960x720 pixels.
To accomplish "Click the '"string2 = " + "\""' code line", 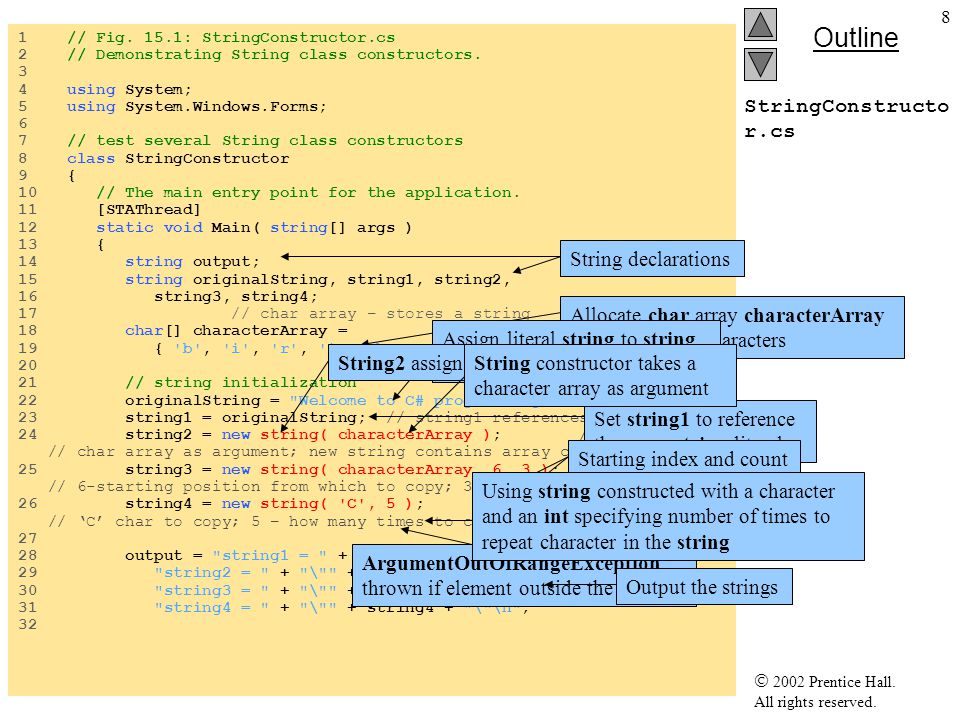I will 246,572.
